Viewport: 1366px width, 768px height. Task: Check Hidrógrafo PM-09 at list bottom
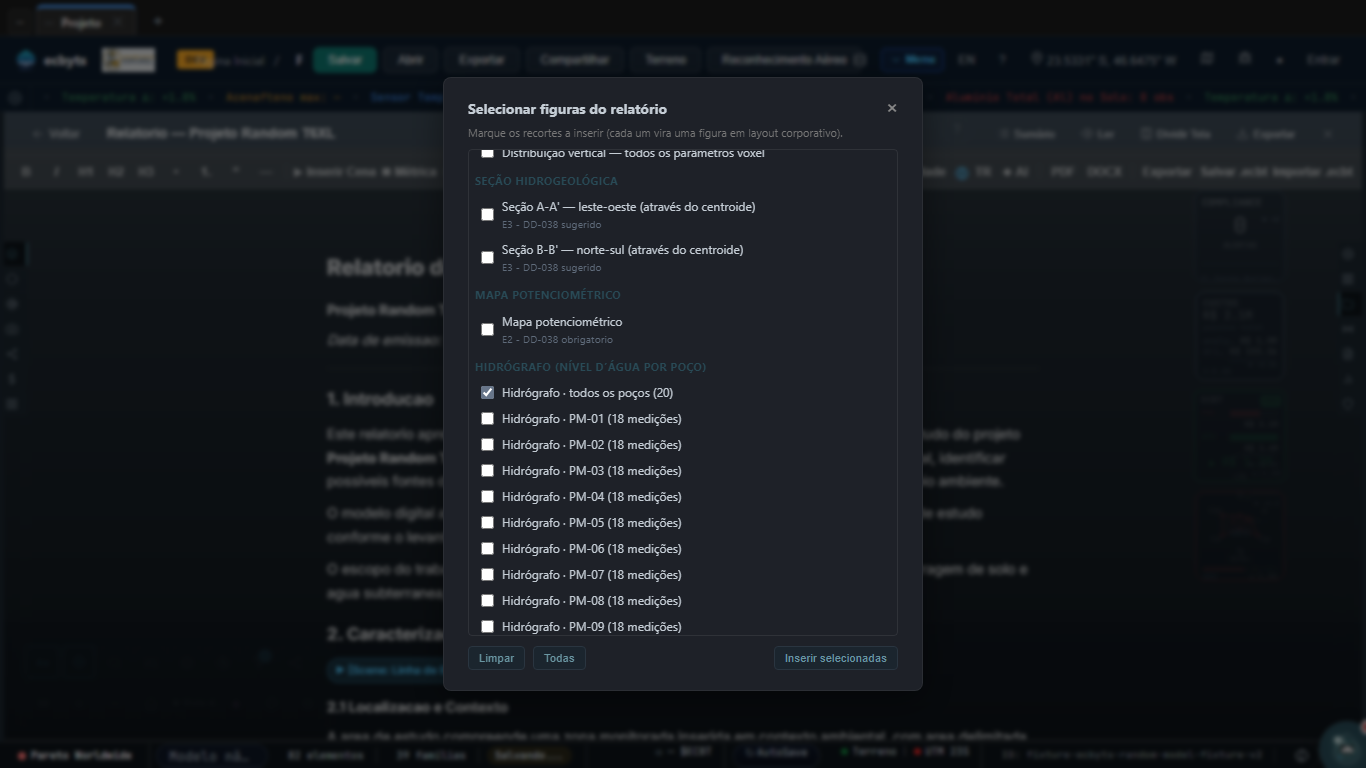click(x=487, y=627)
